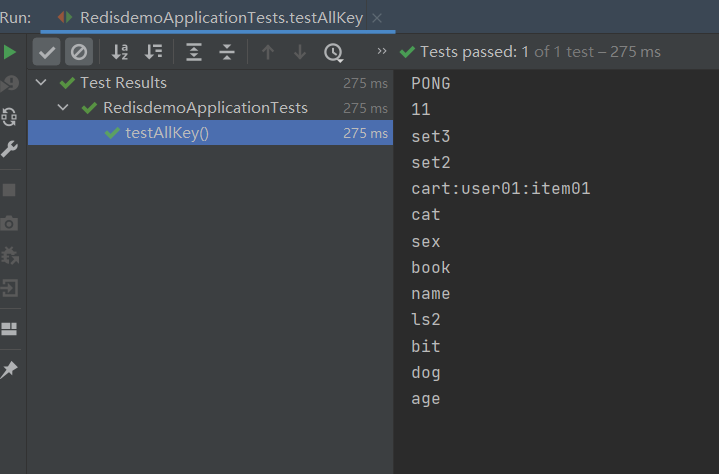Click sex output line

pyautogui.click(x=426, y=241)
